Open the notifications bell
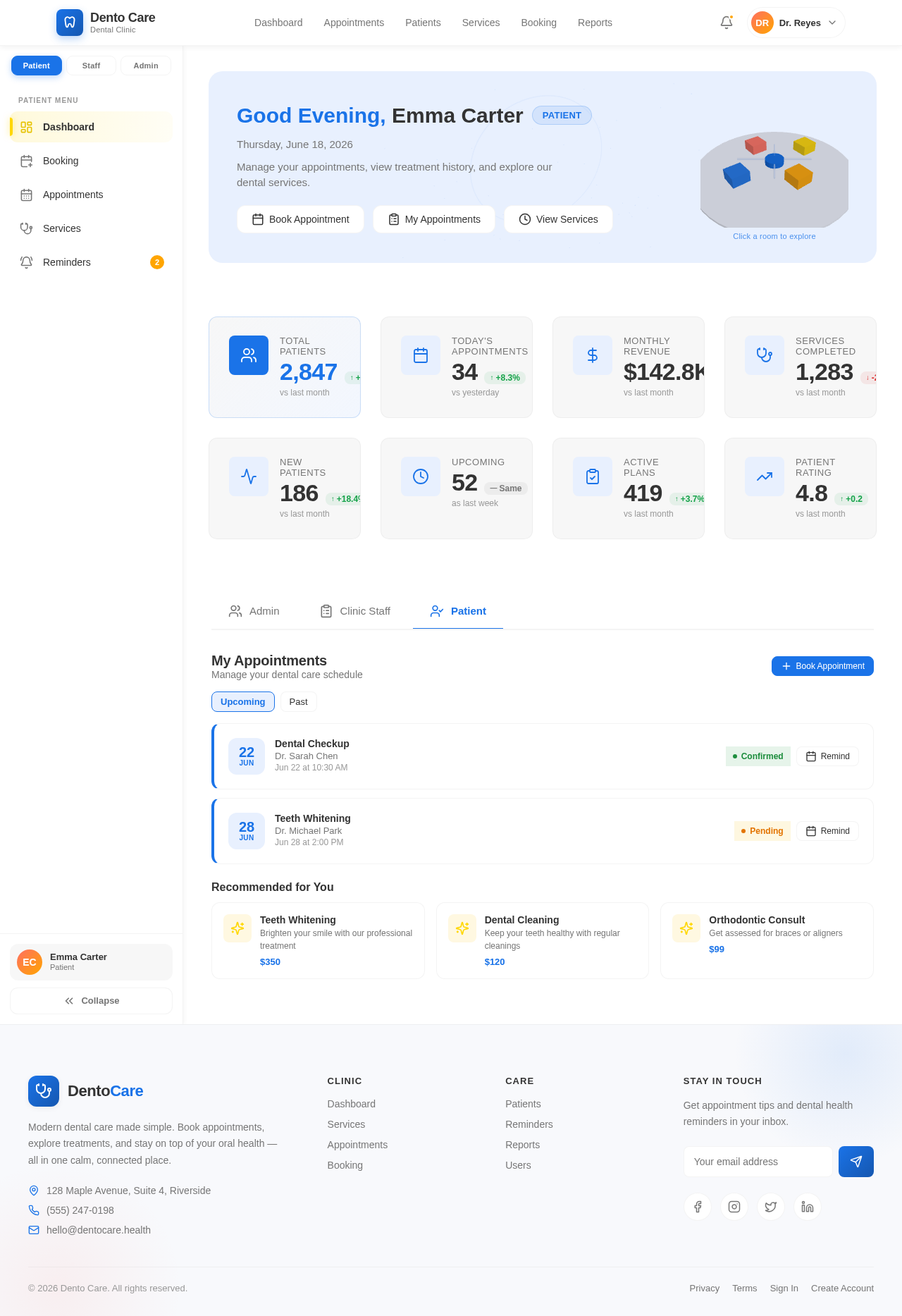Viewport: 902px width, 1316px height. [727, 23]
